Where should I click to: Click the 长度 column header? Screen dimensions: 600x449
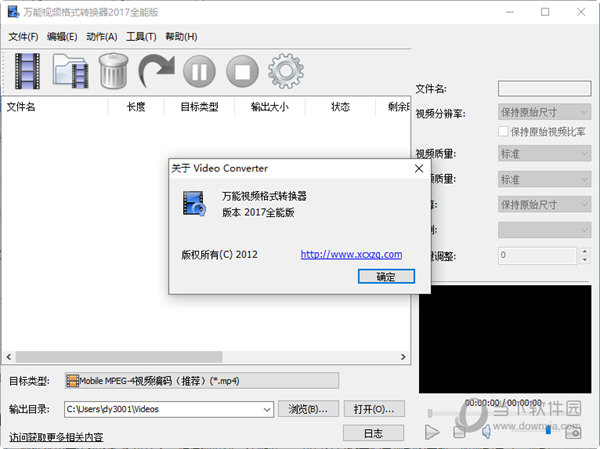point(136,107)
